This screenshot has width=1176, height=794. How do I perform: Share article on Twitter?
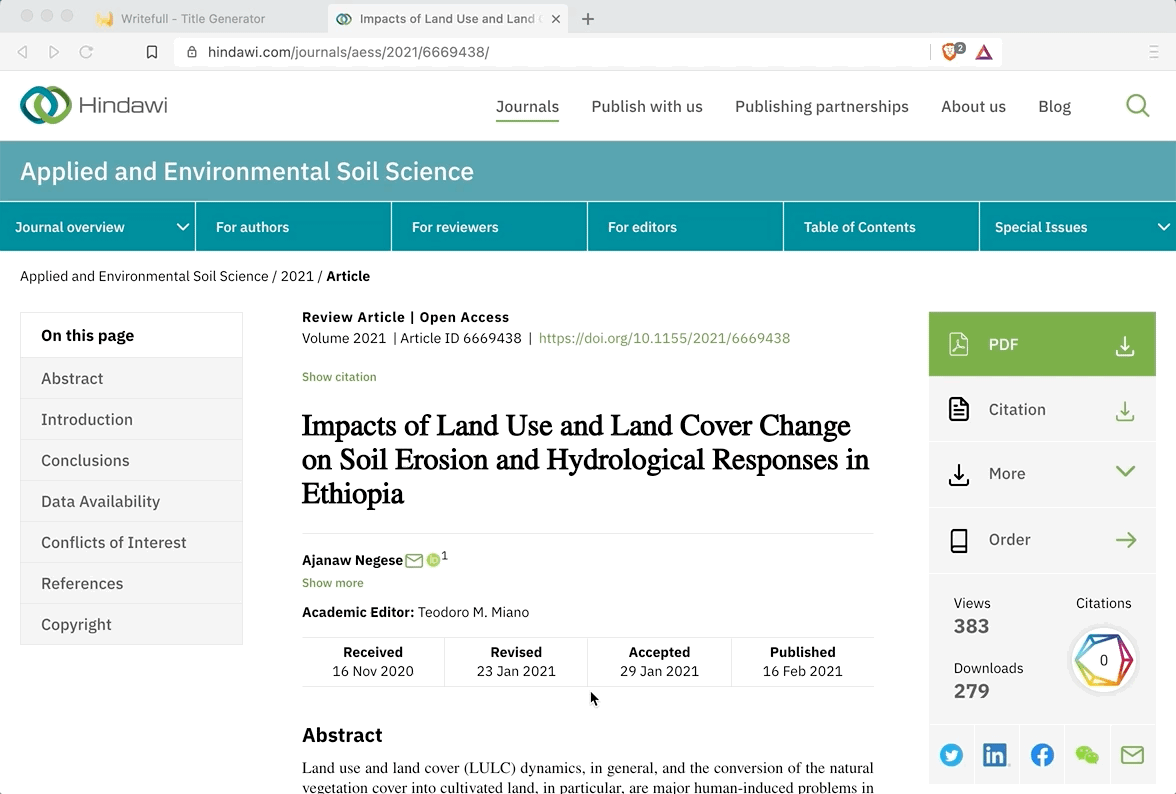(951, 755)
